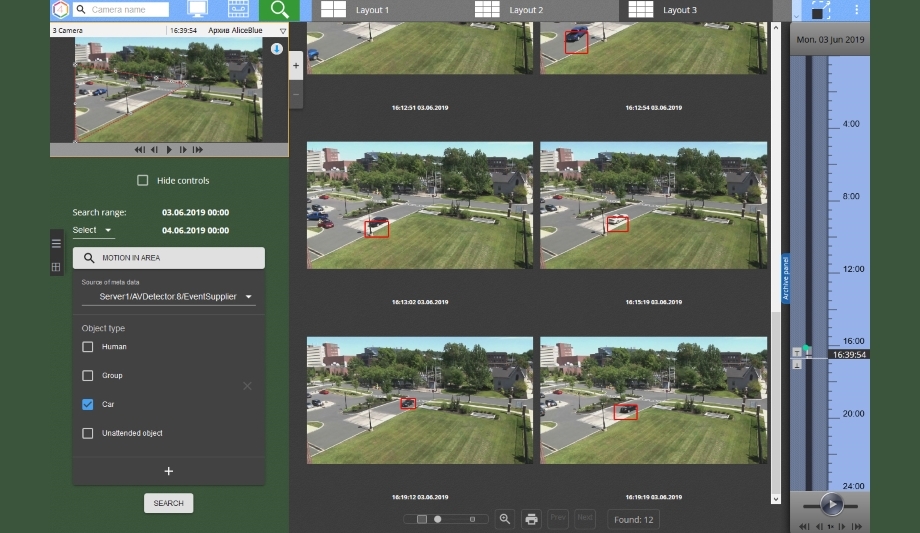Toggle fullscreen layout icon in top right

(821, 9)
